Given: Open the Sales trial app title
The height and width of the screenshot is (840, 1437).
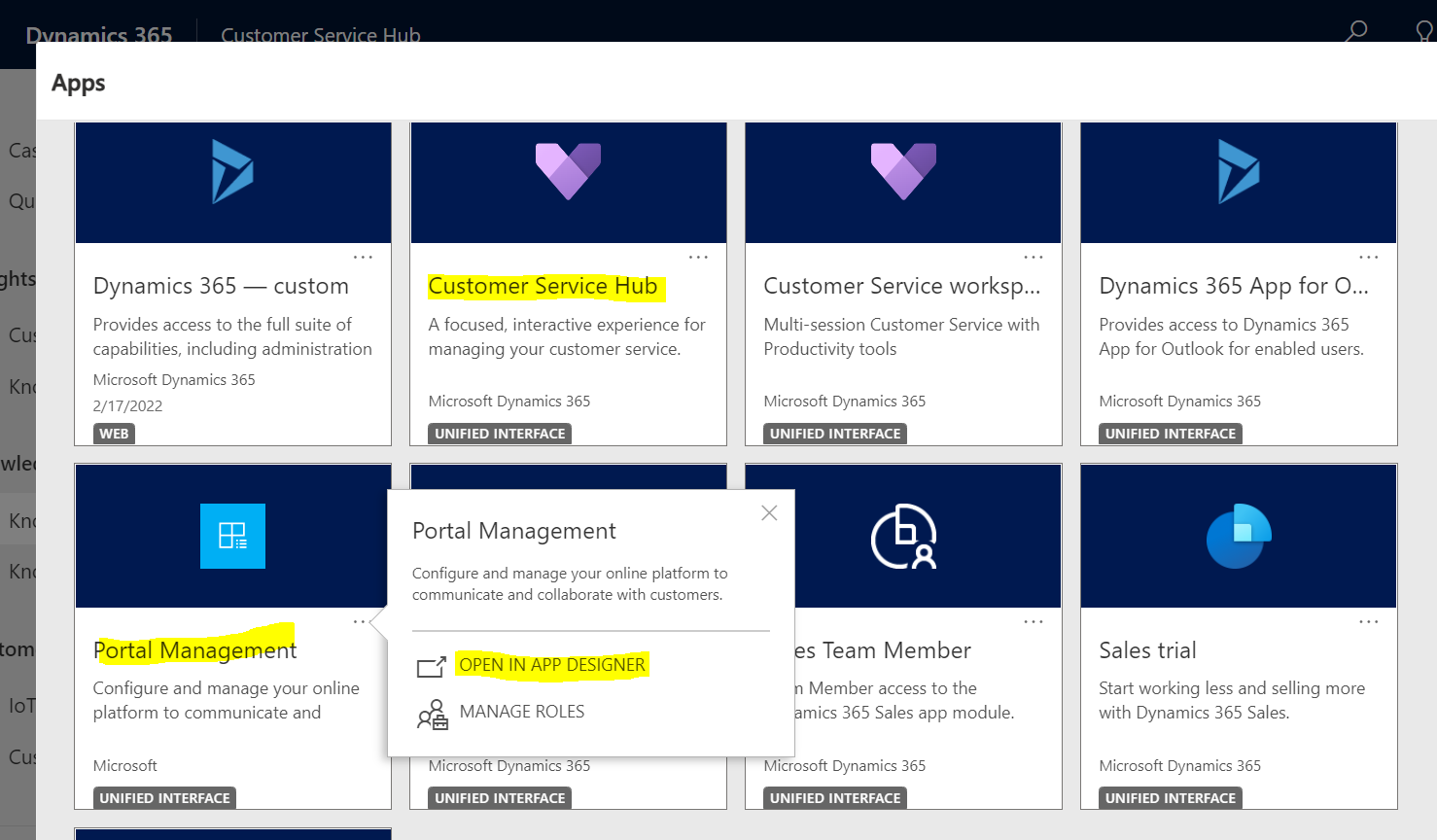Looking at the screenshot, I should pos(1147,650).
